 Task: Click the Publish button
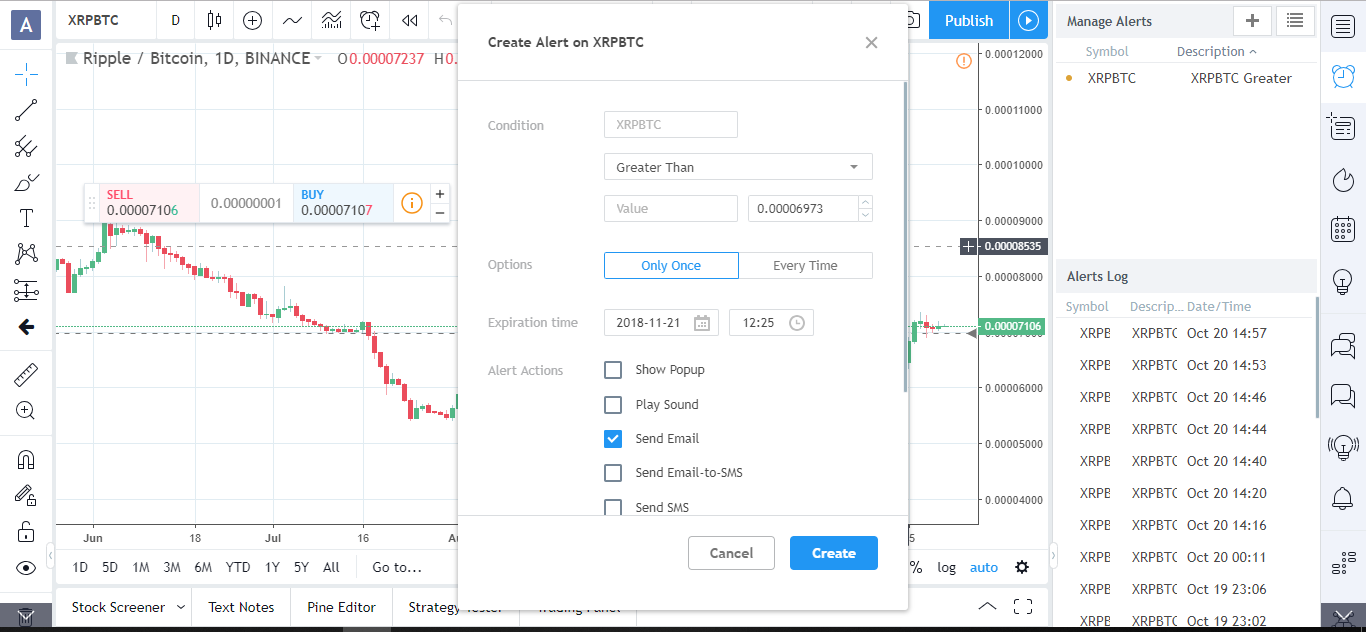[x=968, y=20]
